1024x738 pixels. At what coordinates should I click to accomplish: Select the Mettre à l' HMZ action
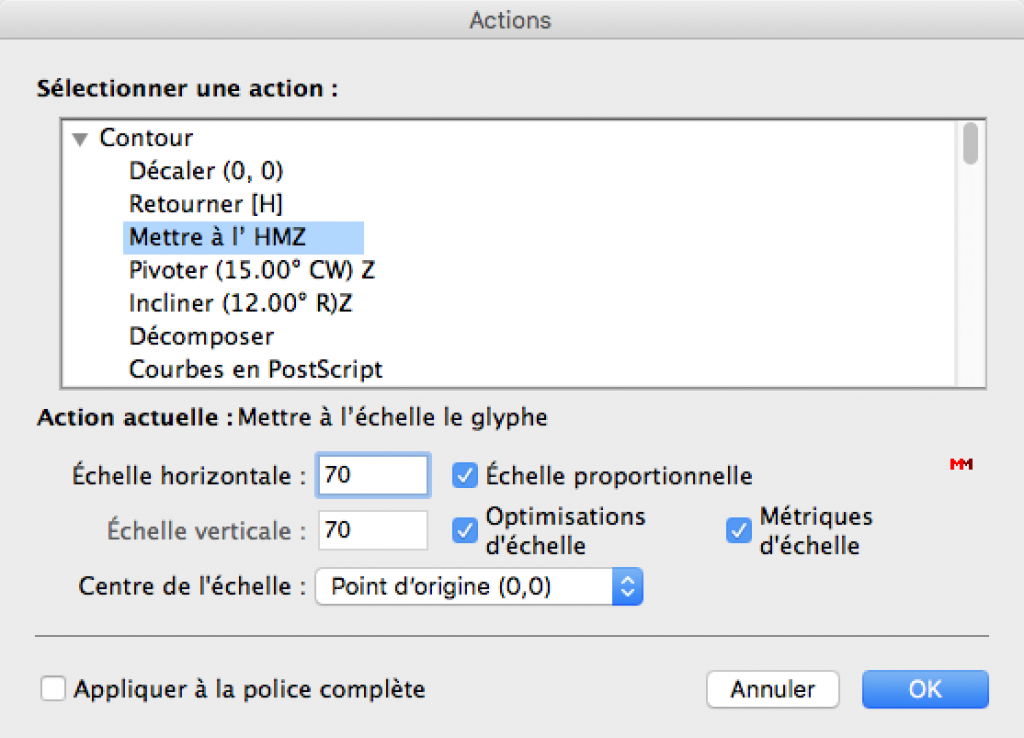[215, 237]
